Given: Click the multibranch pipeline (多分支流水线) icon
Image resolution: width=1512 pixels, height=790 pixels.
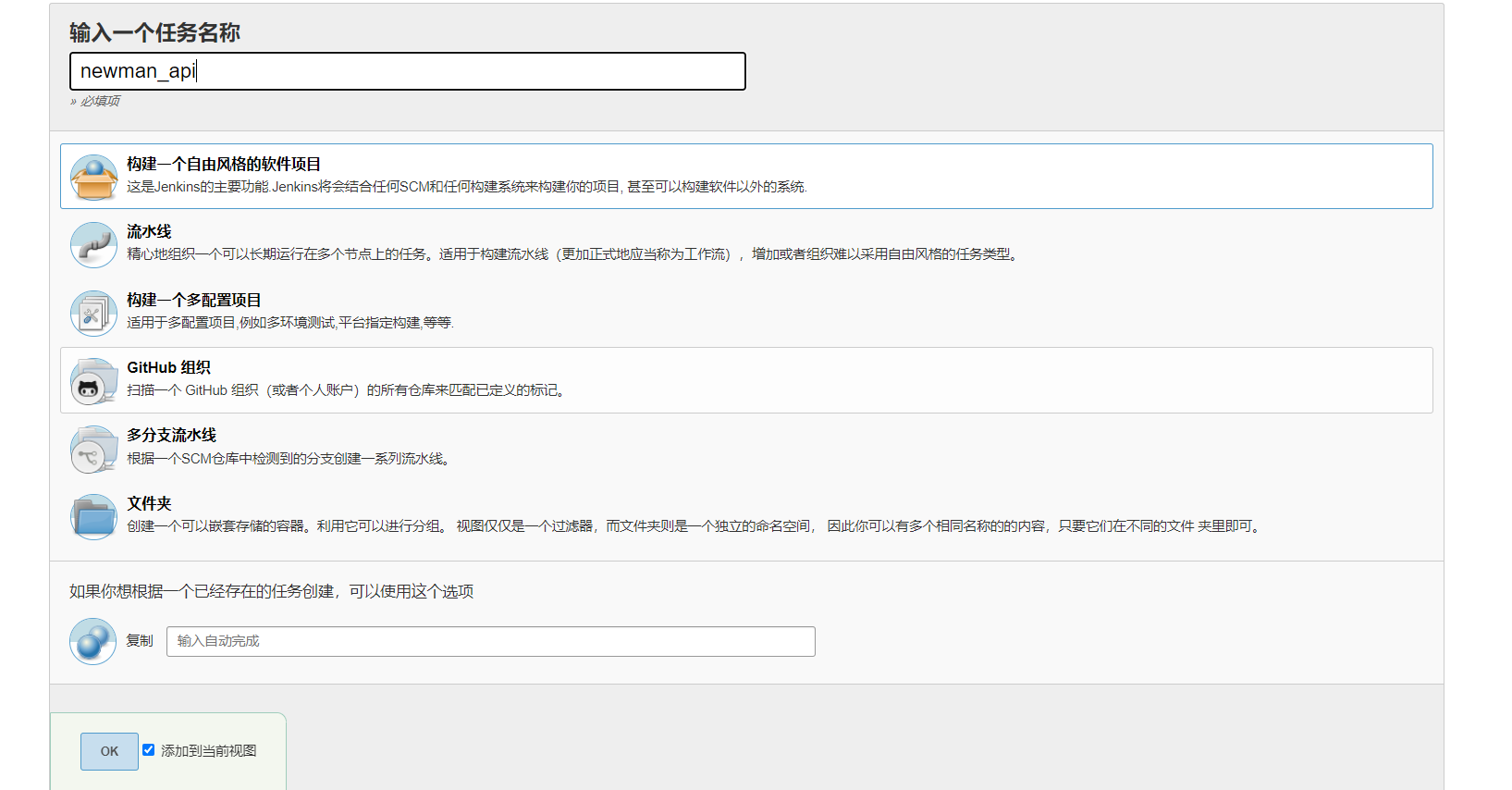Looking at the screenshot, I should pyautogui.click(x=93, y=449).
